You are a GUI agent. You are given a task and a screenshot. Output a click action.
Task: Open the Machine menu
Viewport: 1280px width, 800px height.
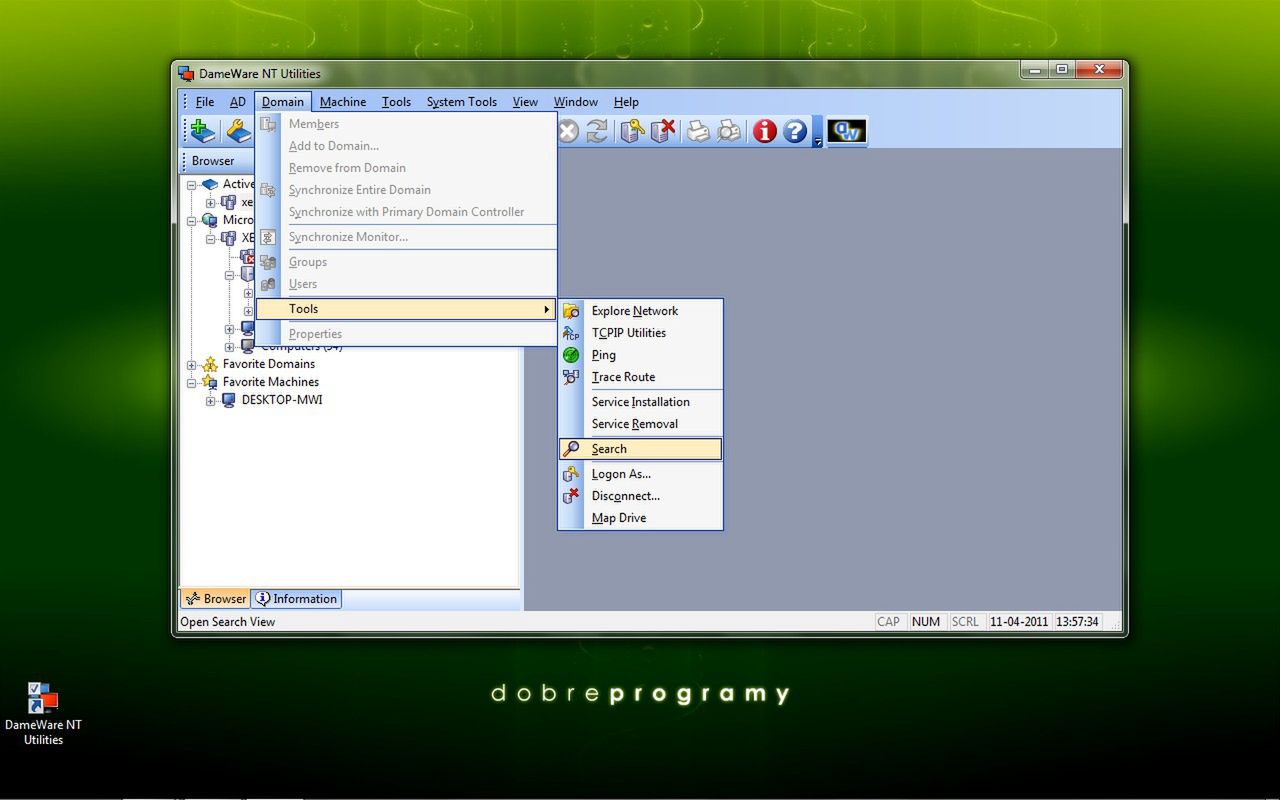343,102
